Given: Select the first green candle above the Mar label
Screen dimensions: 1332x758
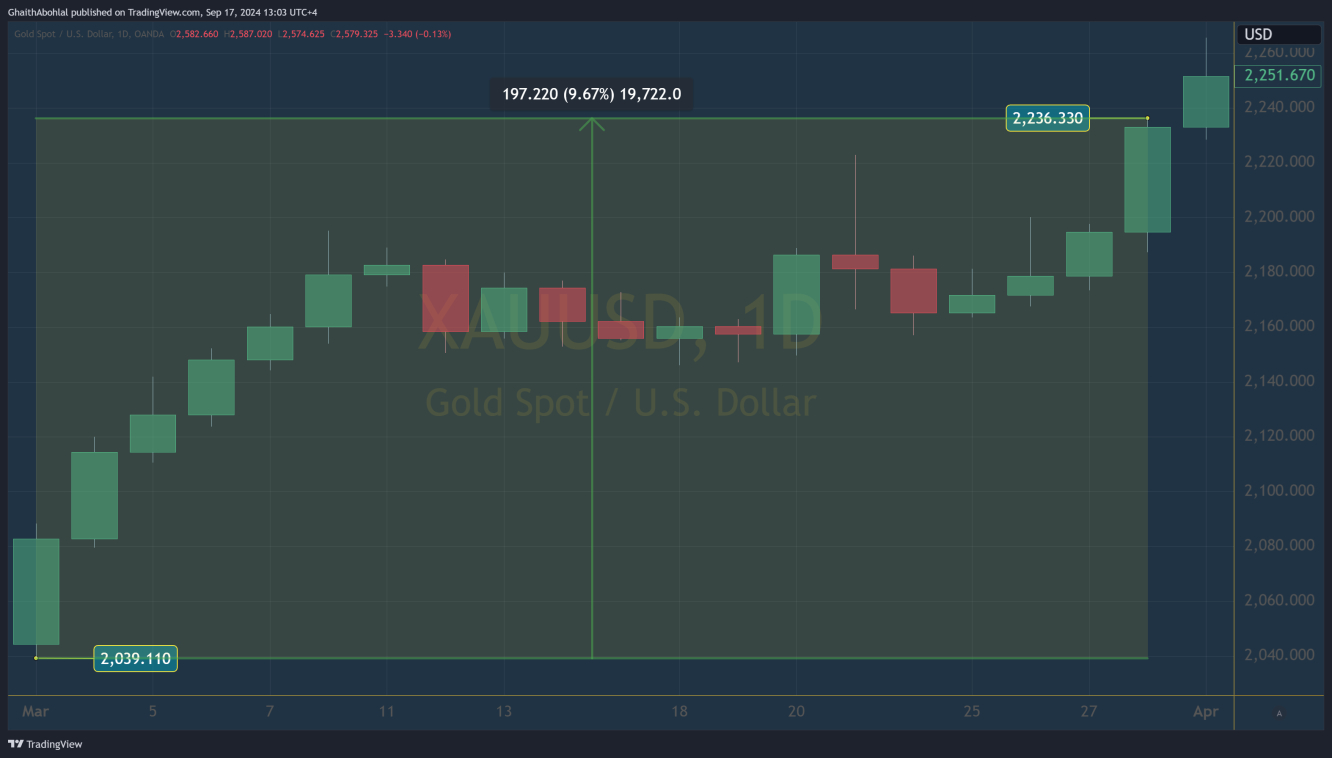Looking at the screenshot, I should (35, 591).
